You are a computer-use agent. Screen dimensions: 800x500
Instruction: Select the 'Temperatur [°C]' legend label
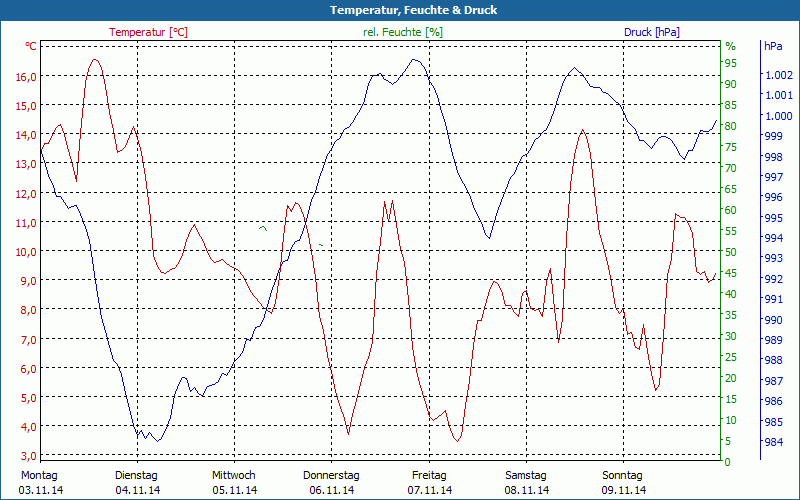pyautogui.click(x=148, y=32)
